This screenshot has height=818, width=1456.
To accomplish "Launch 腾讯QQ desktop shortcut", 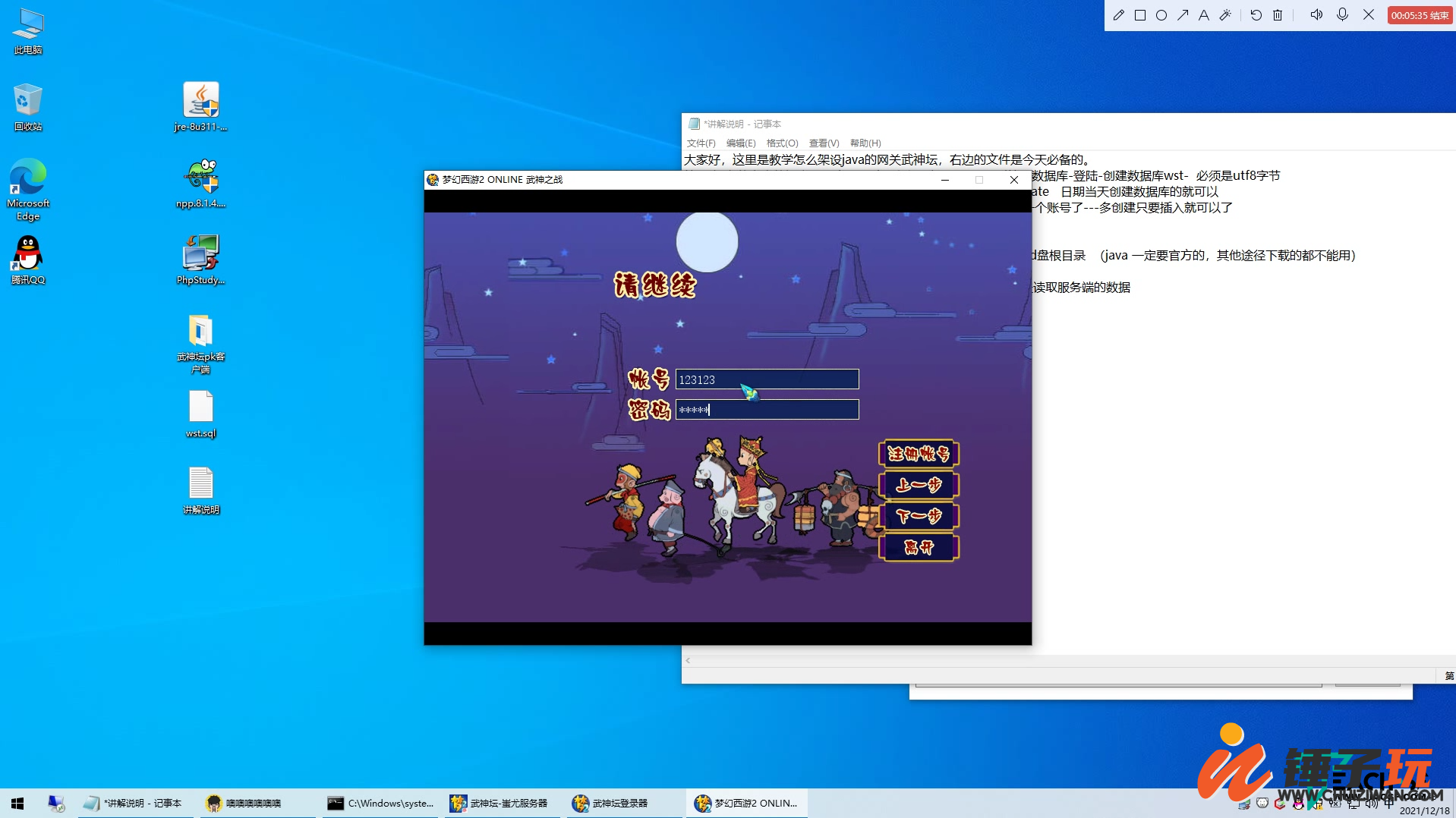I will tap(28, 260).
